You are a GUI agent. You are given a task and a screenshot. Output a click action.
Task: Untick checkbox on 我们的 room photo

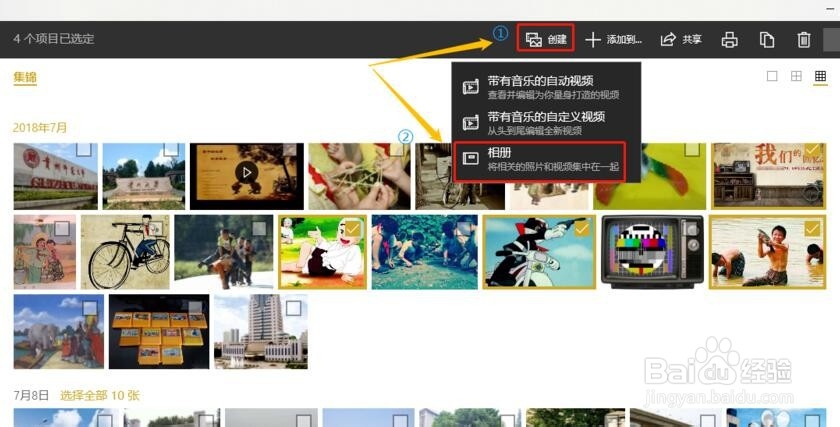[812, 149]
